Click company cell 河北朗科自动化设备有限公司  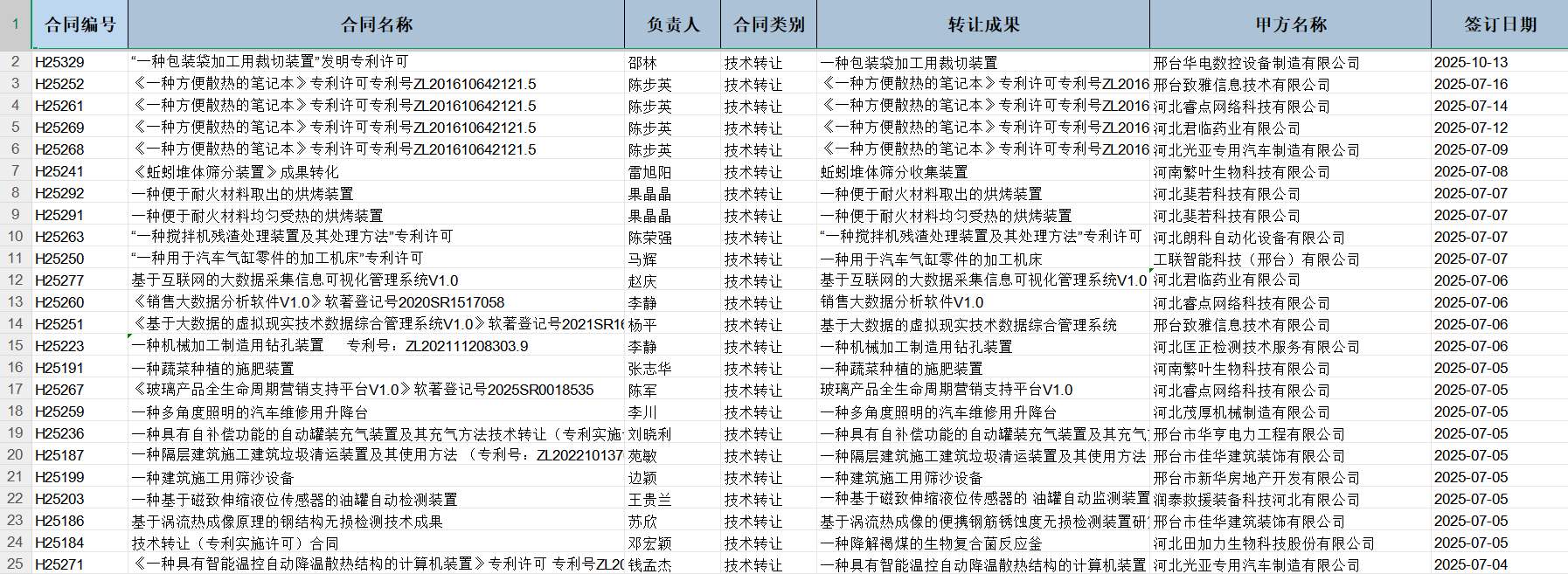1291,237
